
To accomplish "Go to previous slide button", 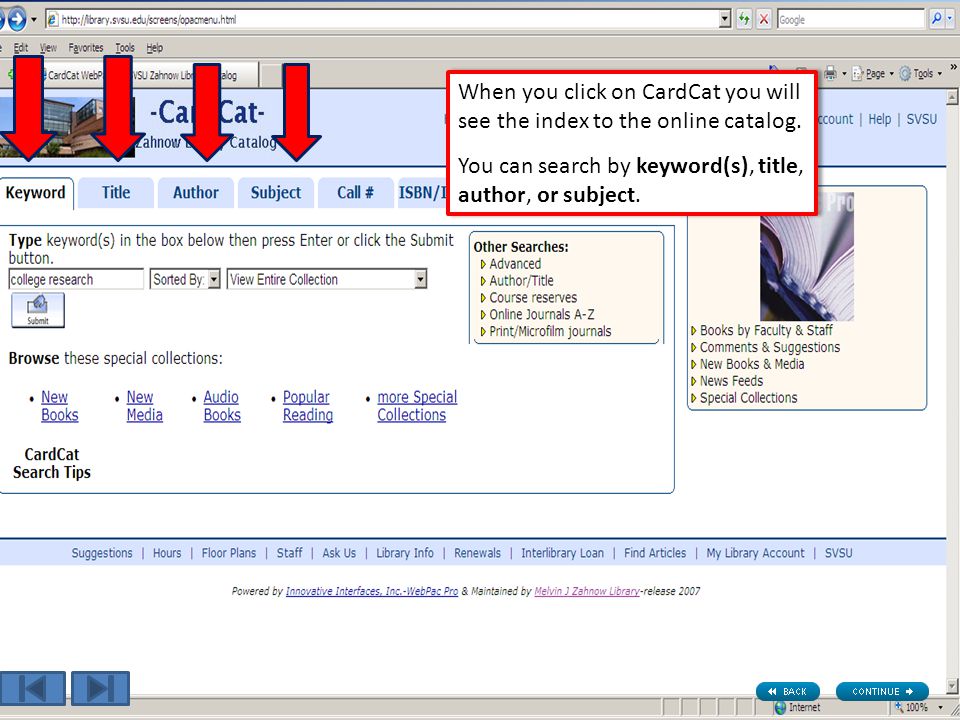I will point(32,688).
